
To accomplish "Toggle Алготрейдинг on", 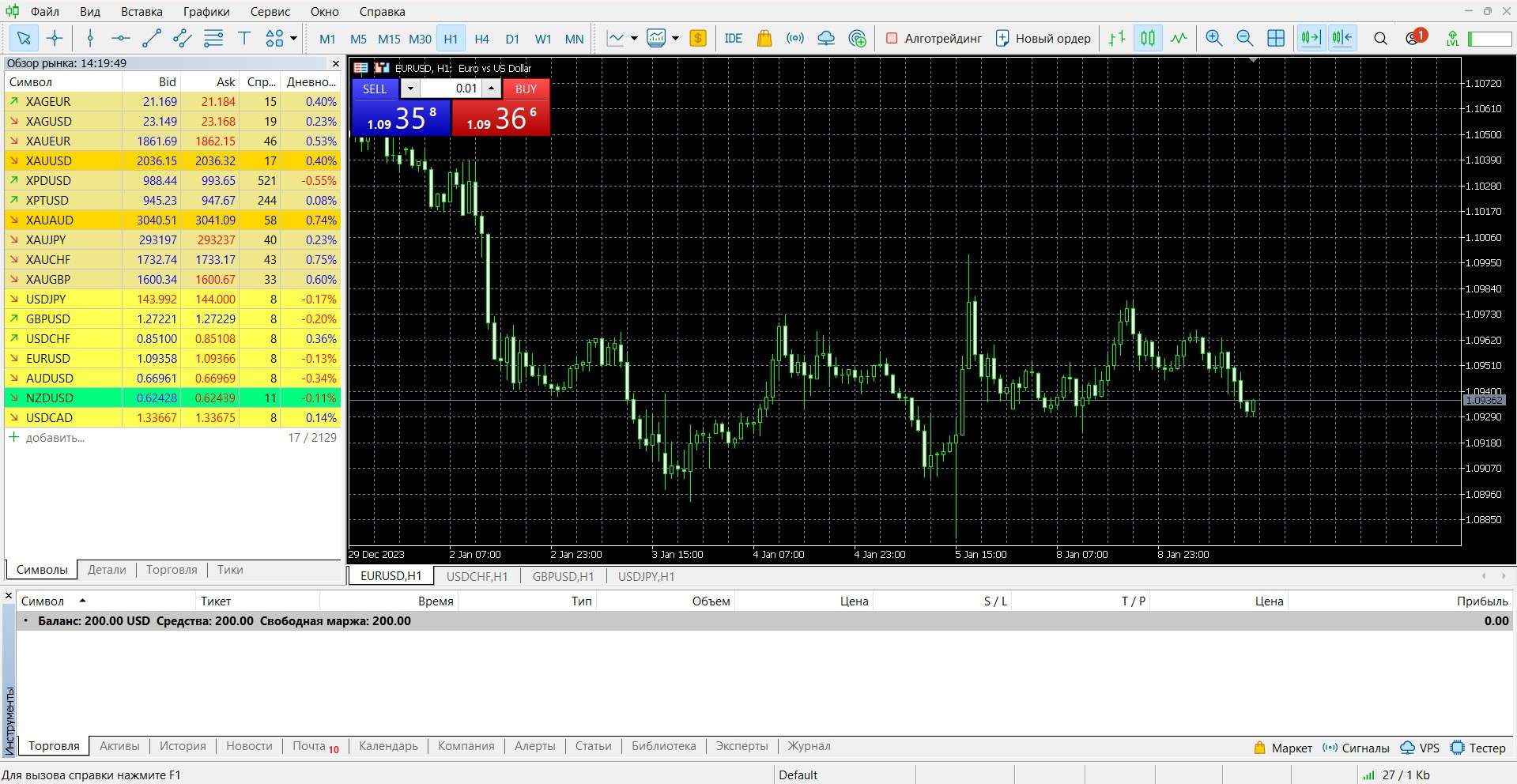I will (x=934, y=38).
